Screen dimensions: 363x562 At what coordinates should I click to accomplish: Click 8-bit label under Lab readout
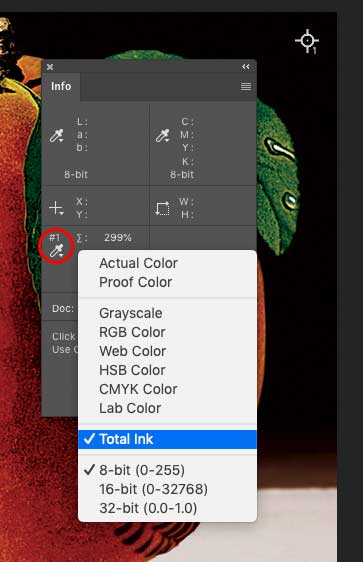pyautogui.click(x=76, y=175)
